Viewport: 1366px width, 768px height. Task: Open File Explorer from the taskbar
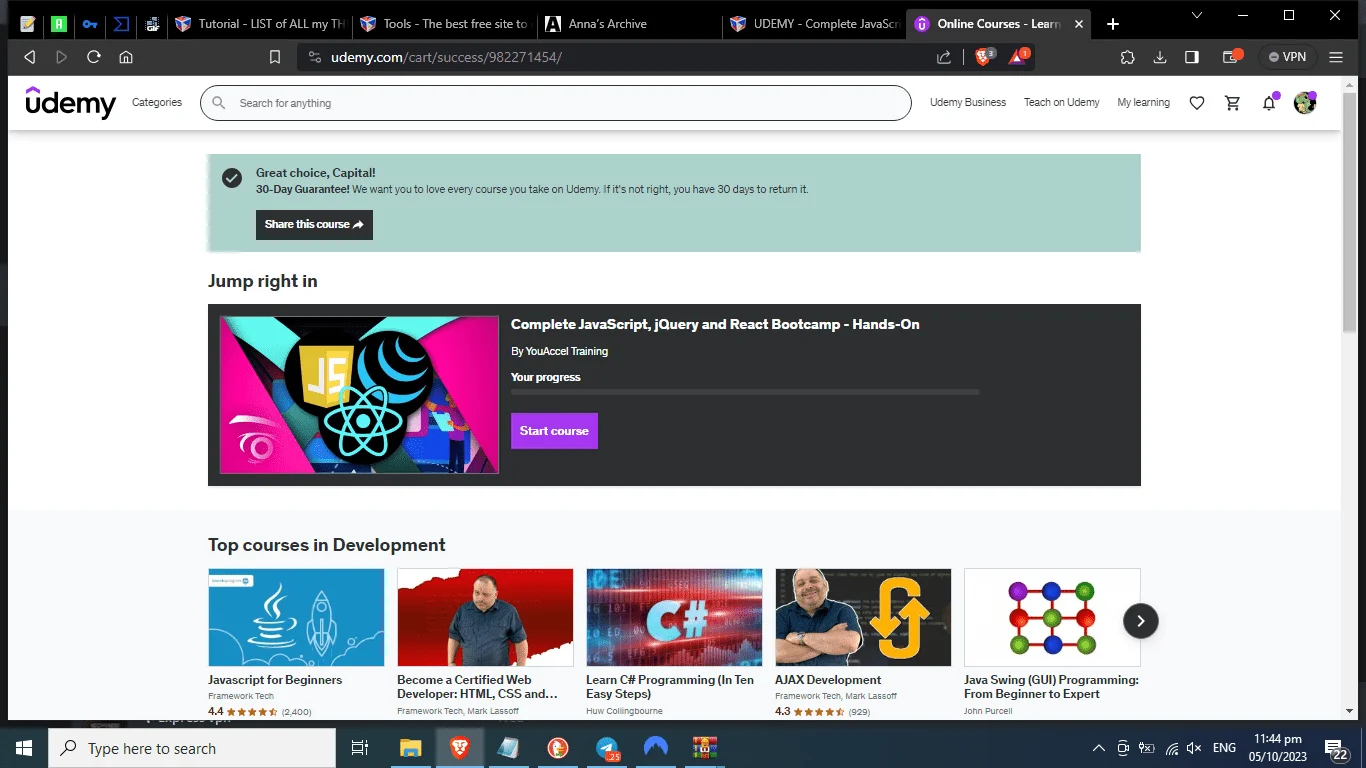(x=411, y=748)
